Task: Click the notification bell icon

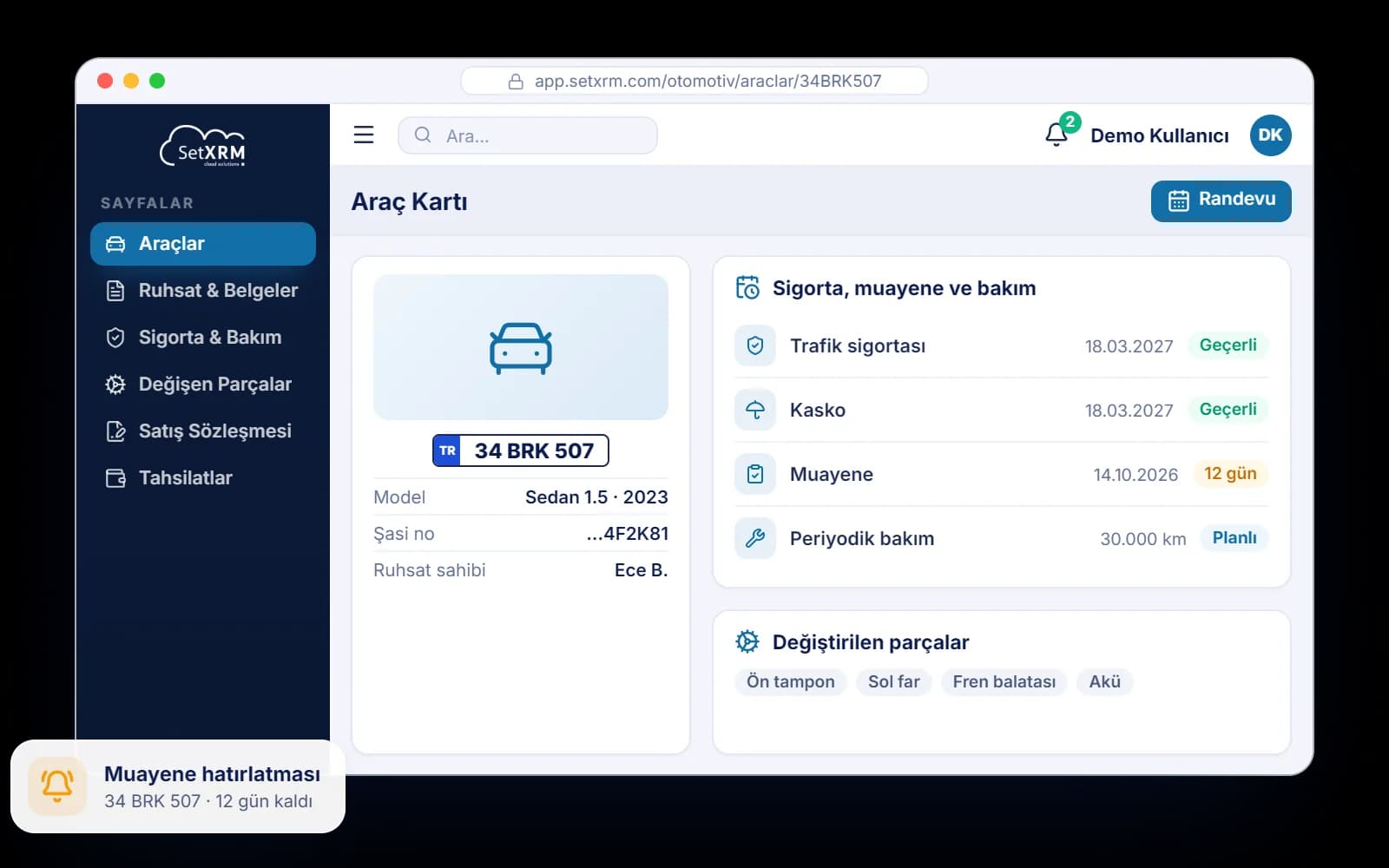Action: [1057, 135]
